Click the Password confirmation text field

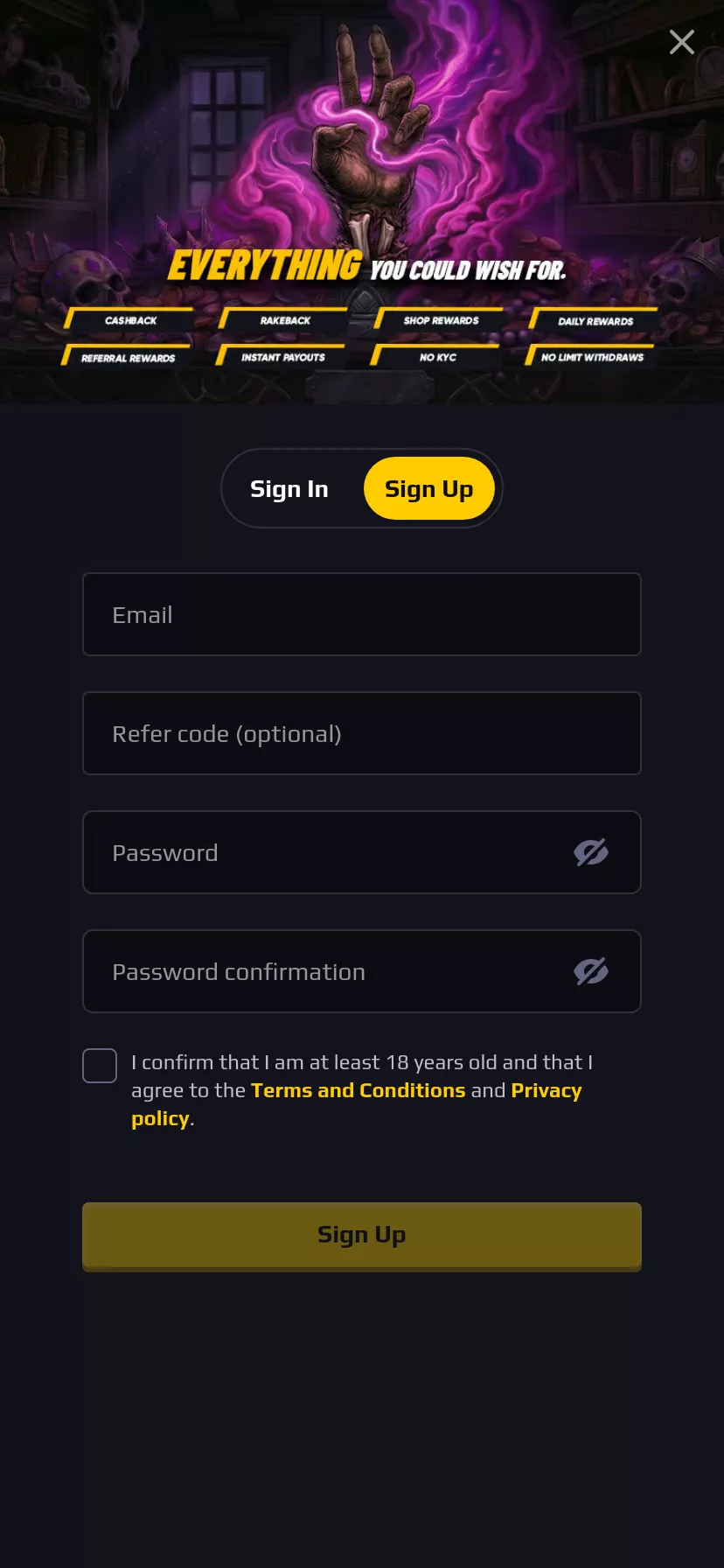(332, 971)
